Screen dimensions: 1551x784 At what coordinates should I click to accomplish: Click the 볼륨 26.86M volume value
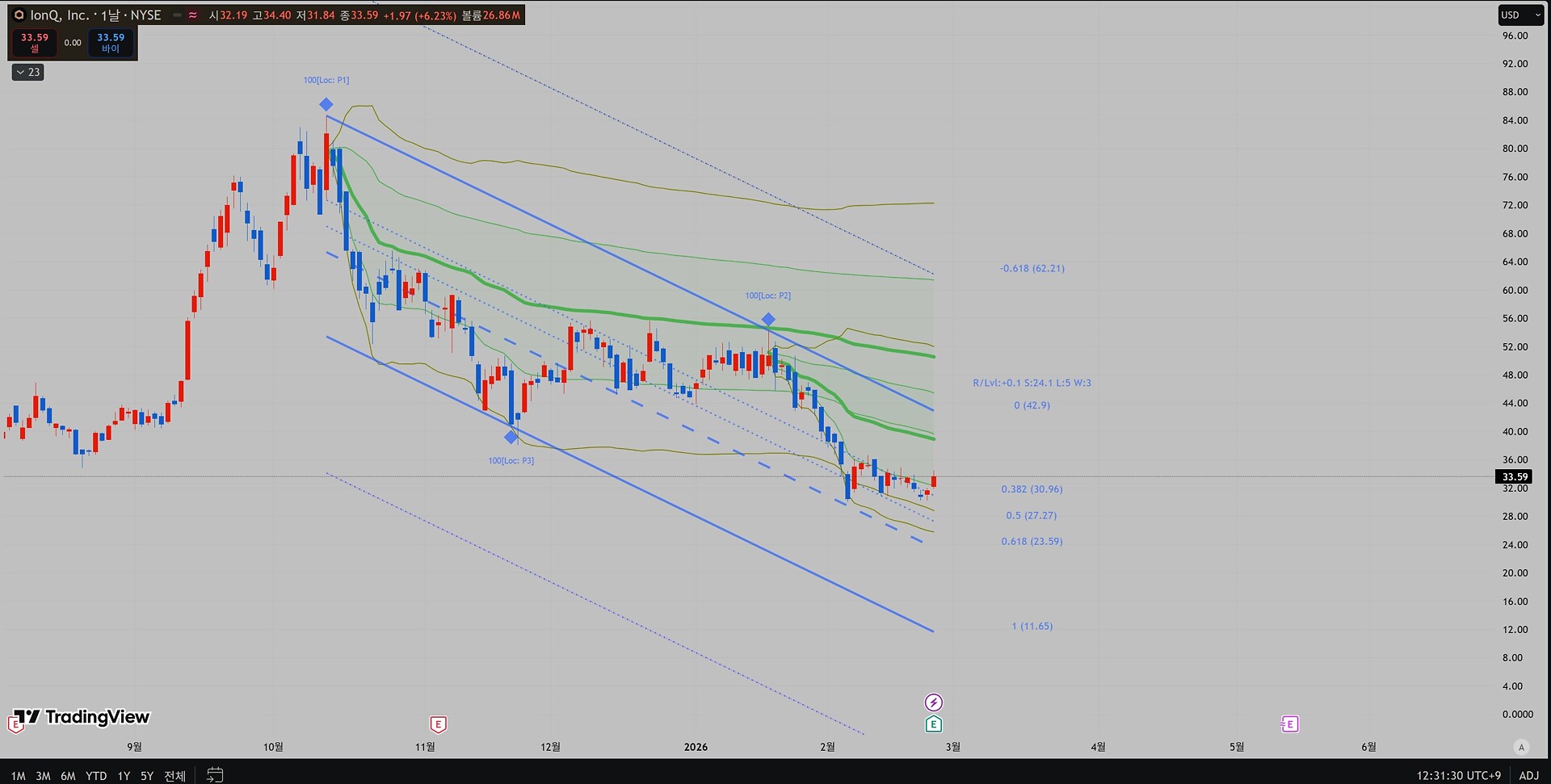pyautogui.click(x=491, y=15)
